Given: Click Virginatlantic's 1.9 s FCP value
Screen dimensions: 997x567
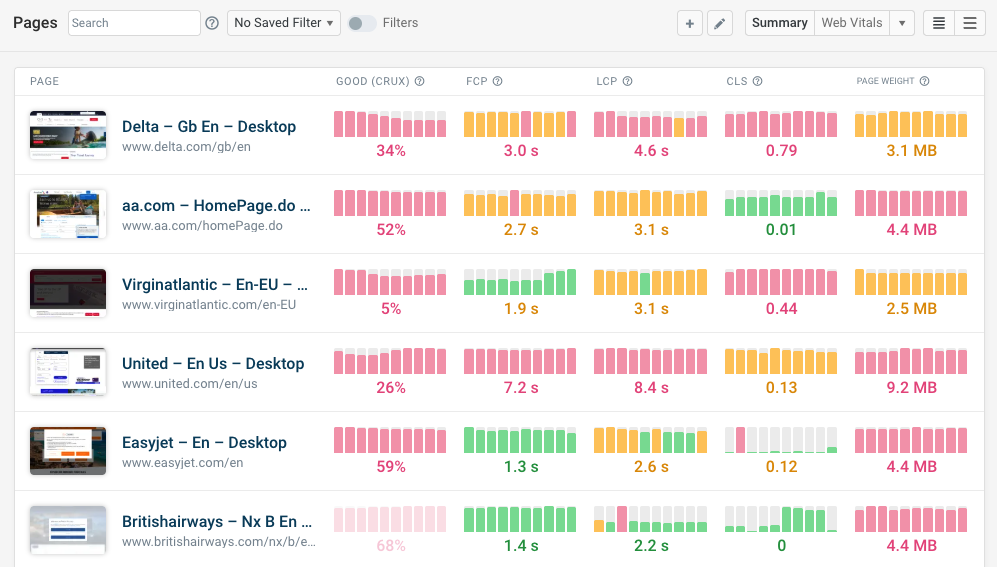Looking at the screenshot, I should point(521,308).
